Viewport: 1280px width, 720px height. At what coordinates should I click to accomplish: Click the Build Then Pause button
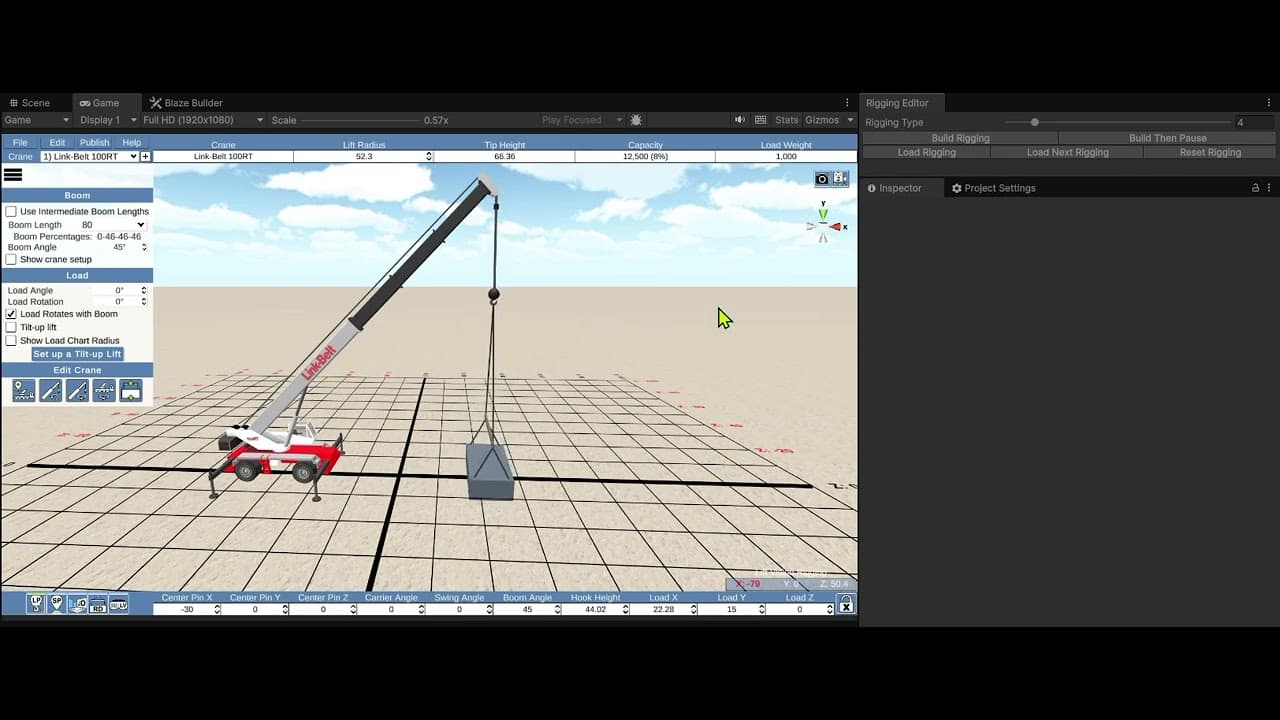click(1167, 138)
